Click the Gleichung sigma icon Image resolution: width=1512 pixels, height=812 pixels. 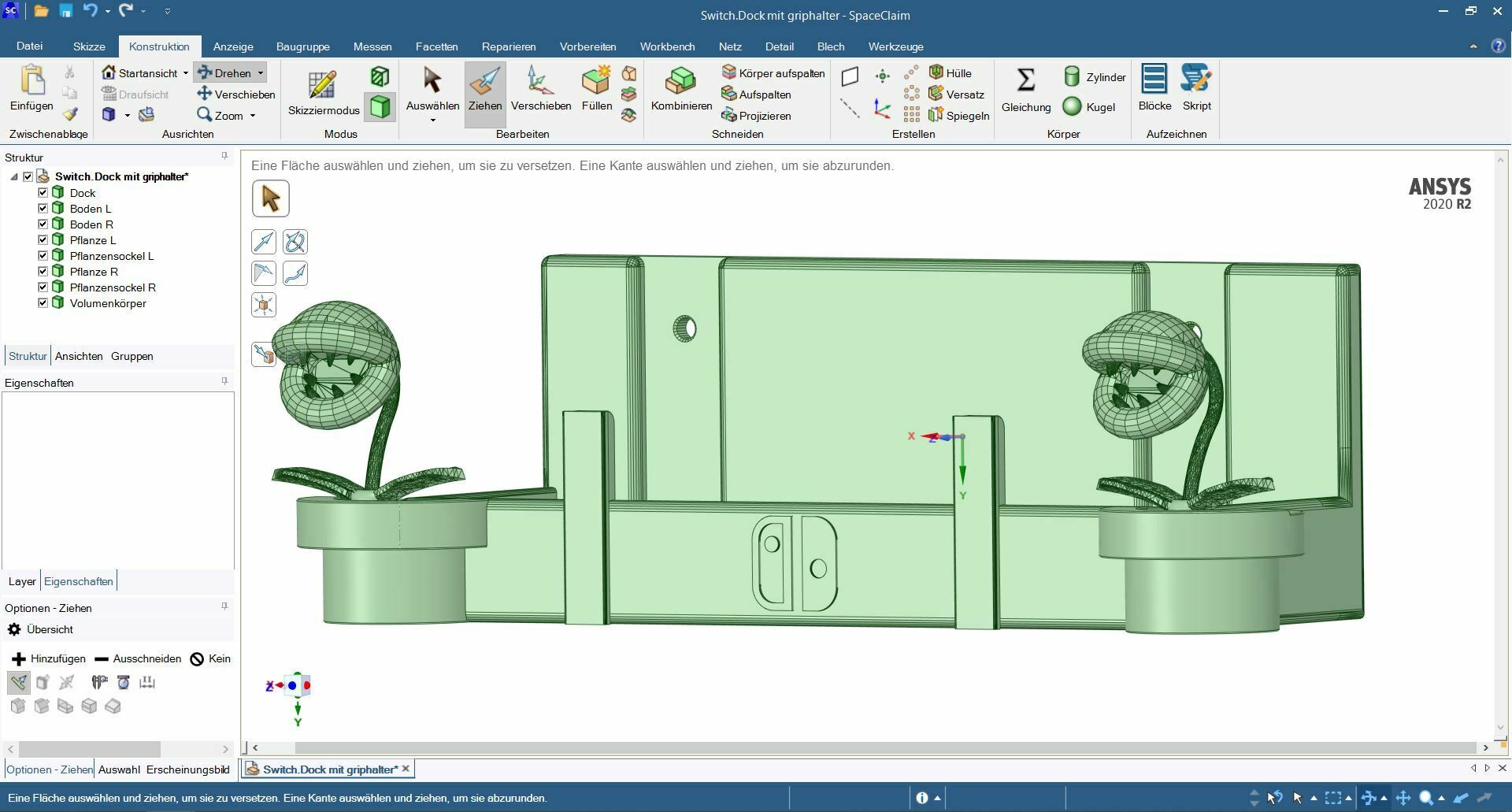tap(1025, 80)
